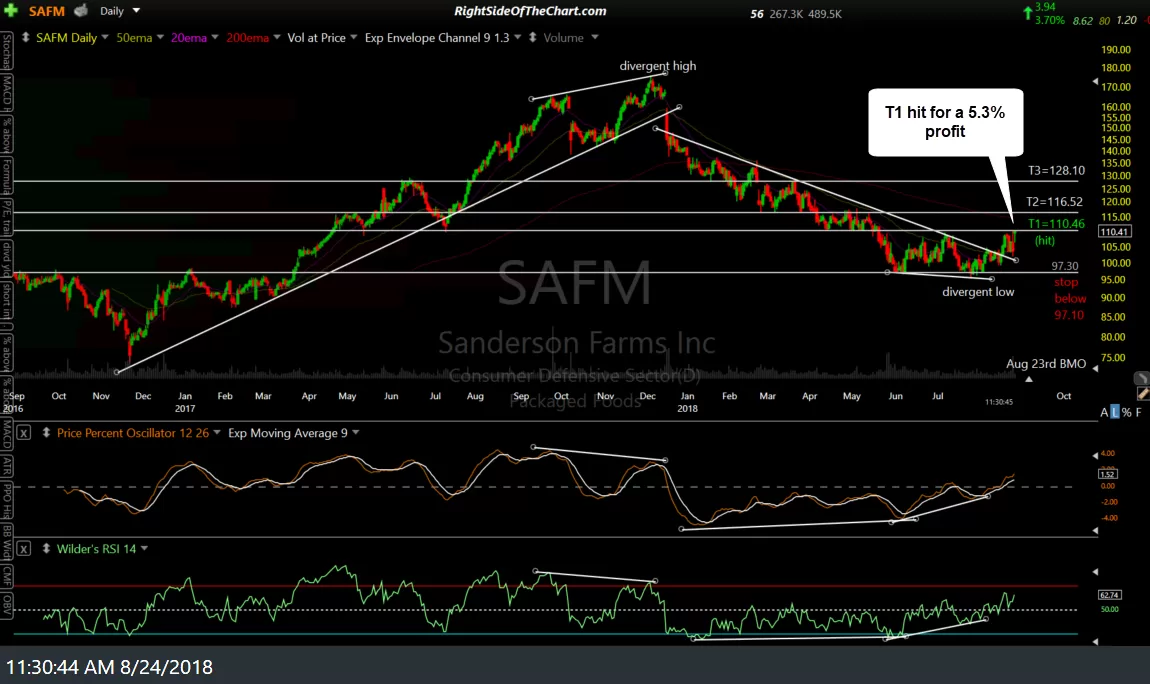Switch to the ATR side tab
The width and height of the screenshot is (1150, 684).
[x=7, y=466]
